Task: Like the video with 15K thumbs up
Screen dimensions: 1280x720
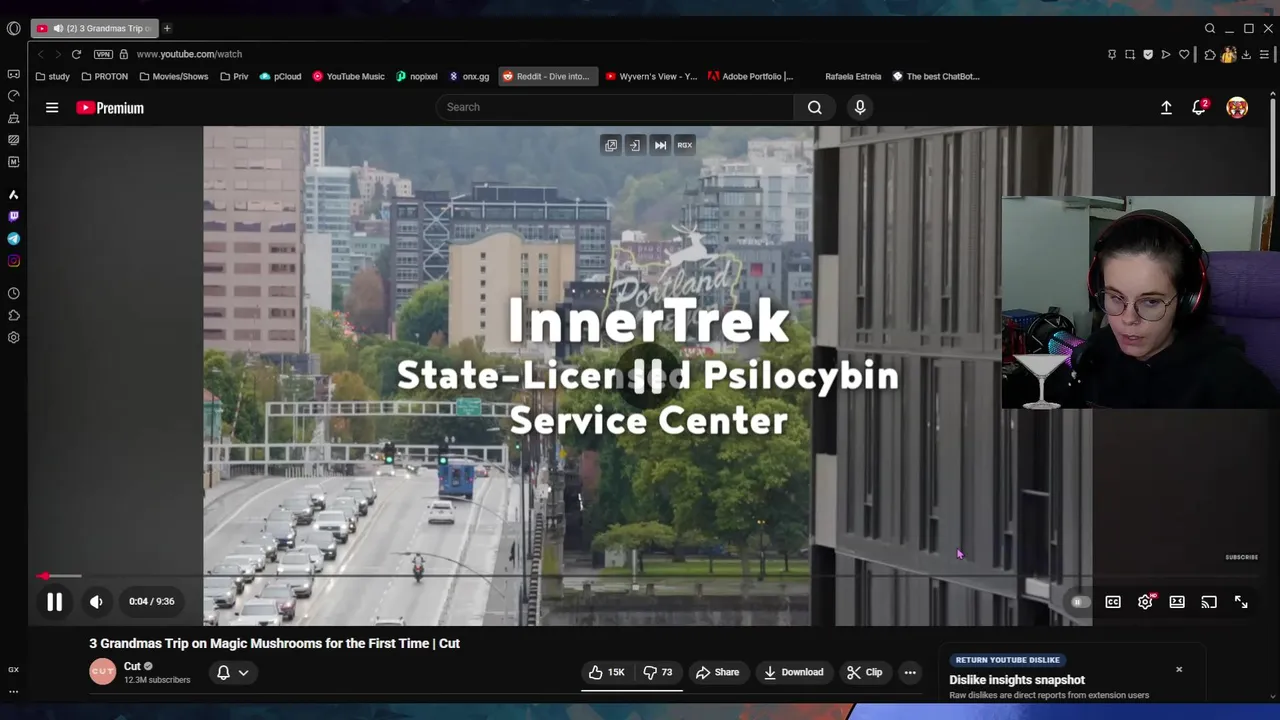Action: coord(607,672)
